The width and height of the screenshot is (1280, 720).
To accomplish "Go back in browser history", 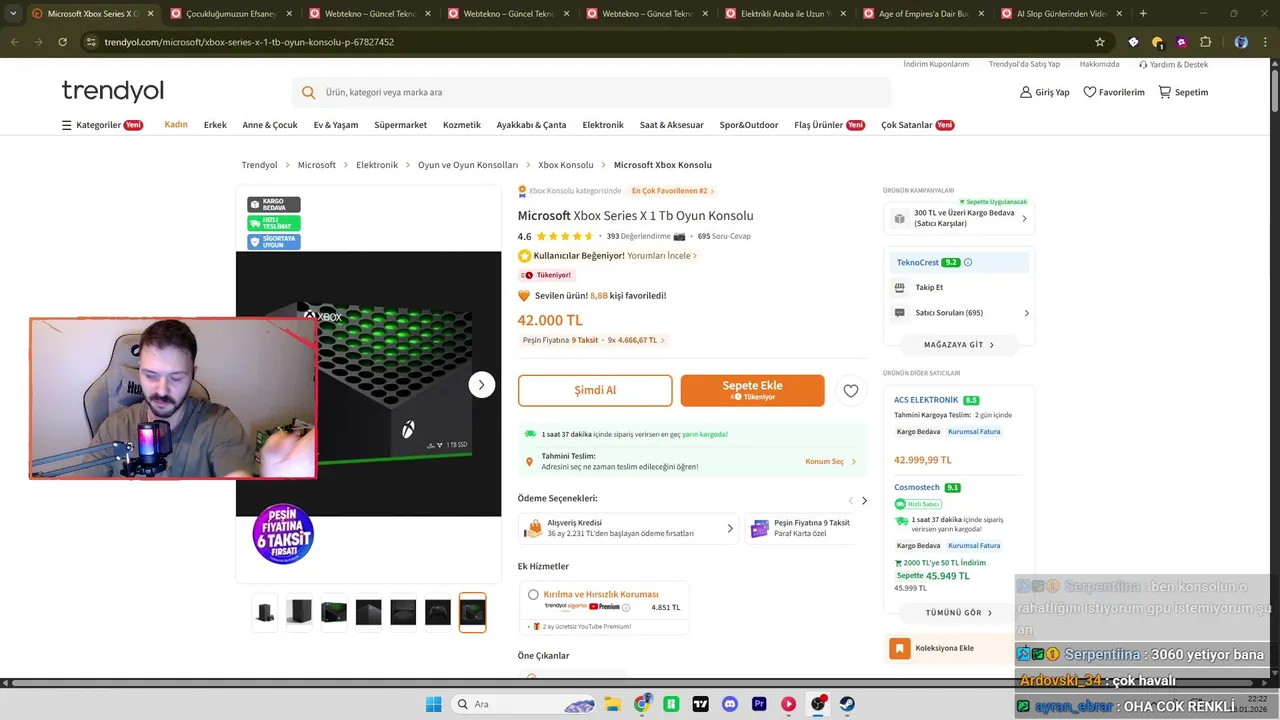I will pyautogui.click(x=14, y=42).
